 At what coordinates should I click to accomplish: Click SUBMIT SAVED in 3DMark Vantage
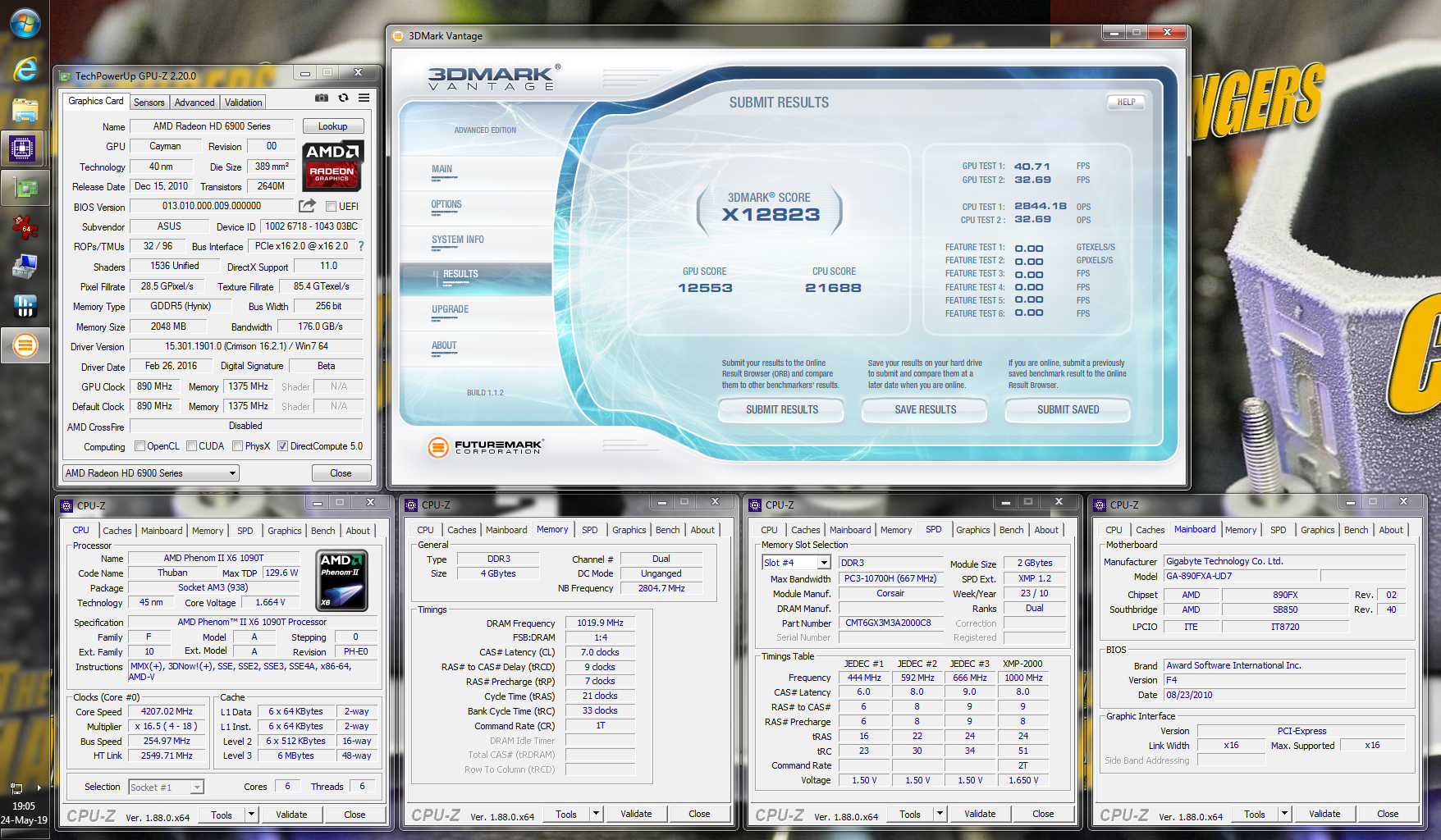tap(1068, 409)
